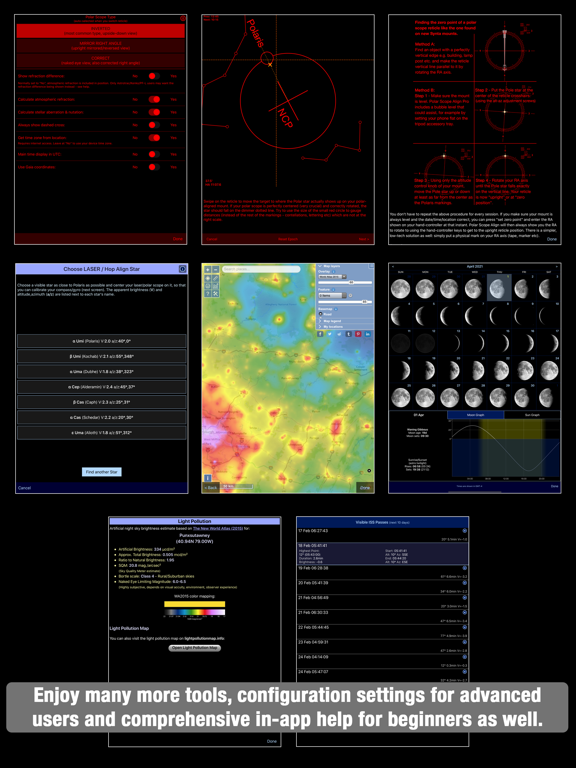This screenshot has height=768, width=576.
Task: Expand the 19 Feb 06:28:38 ISS pass
Action: [x=465, y=568]
